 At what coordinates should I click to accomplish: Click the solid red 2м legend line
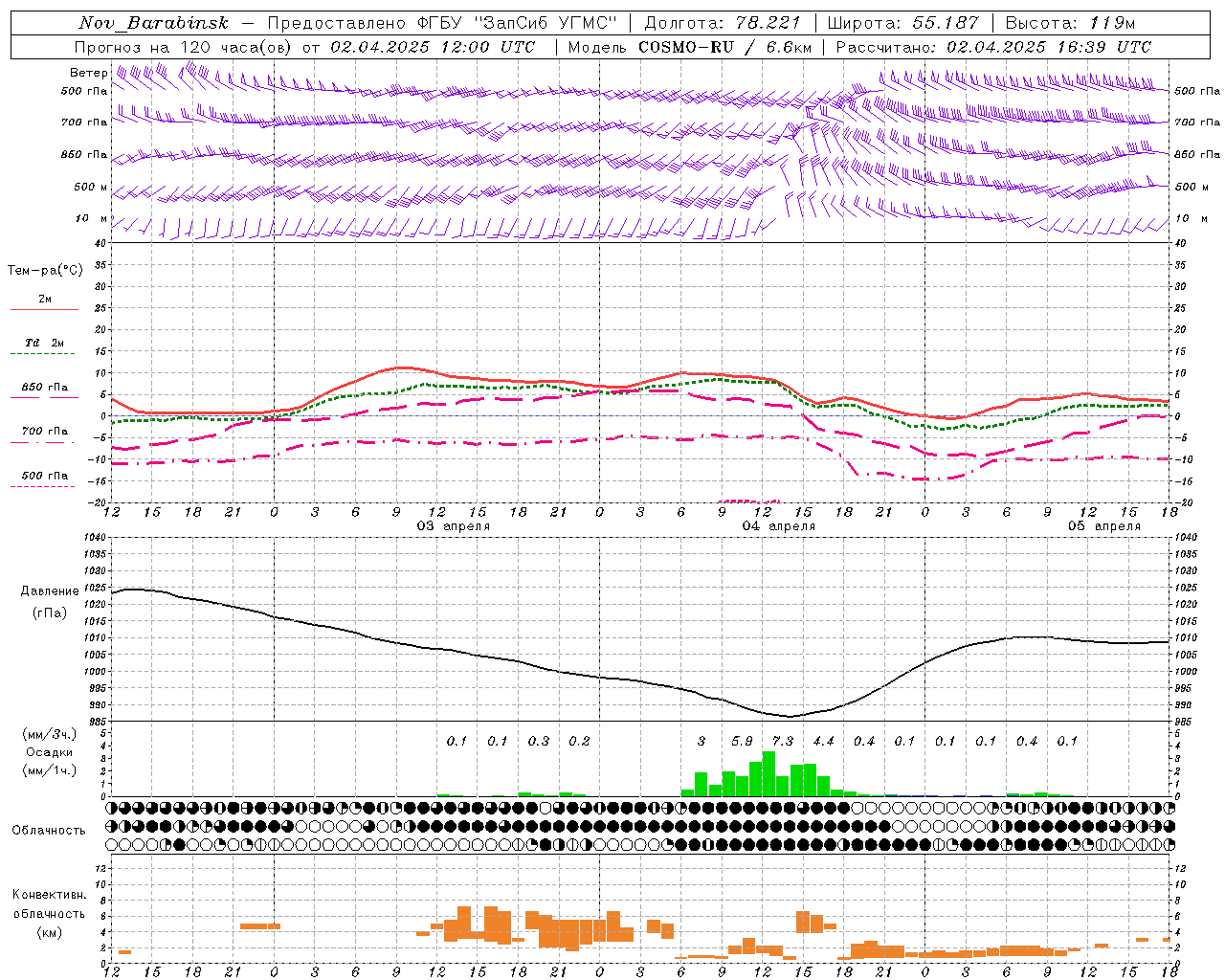tap(44, 309)
